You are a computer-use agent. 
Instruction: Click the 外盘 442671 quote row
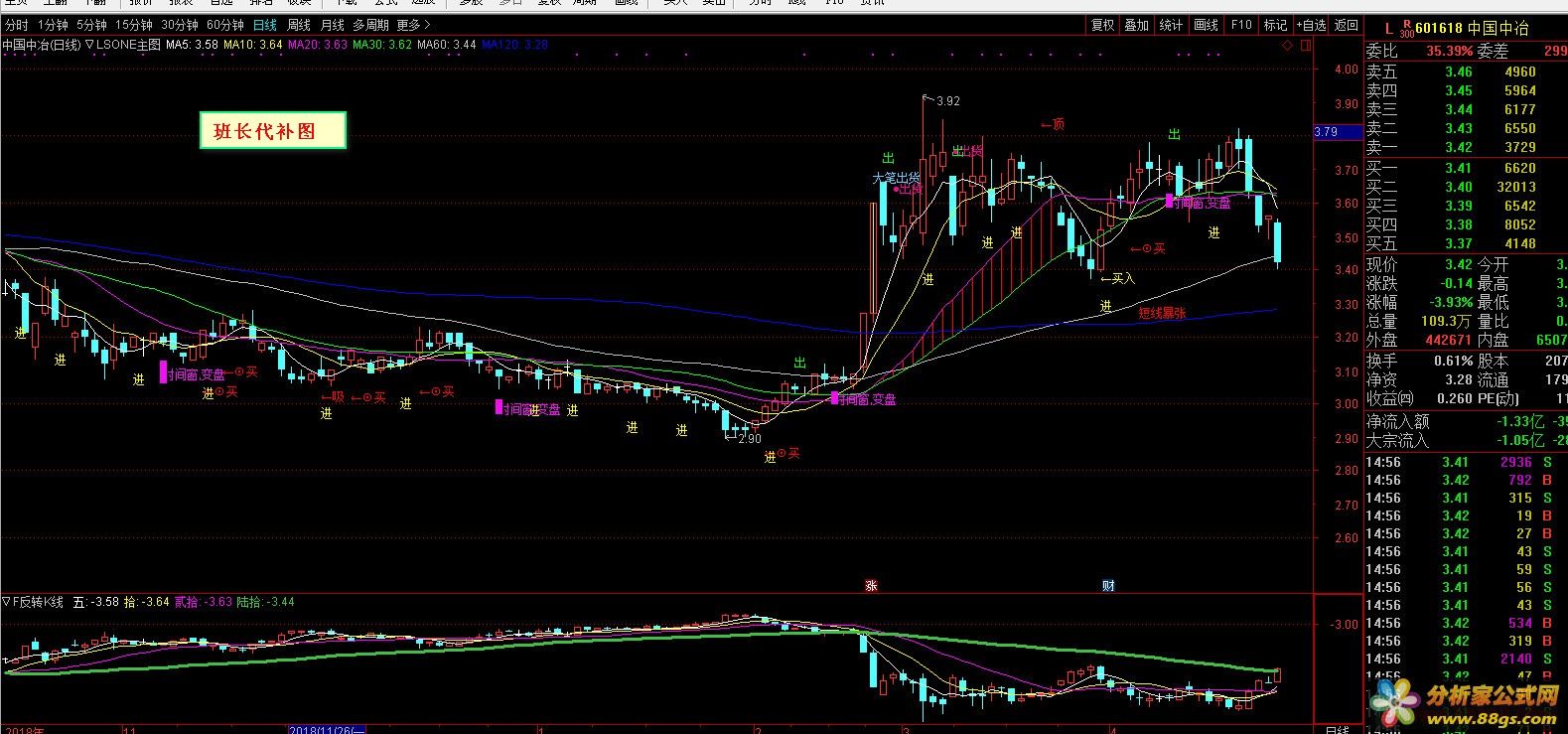(x=1420, y=340)
